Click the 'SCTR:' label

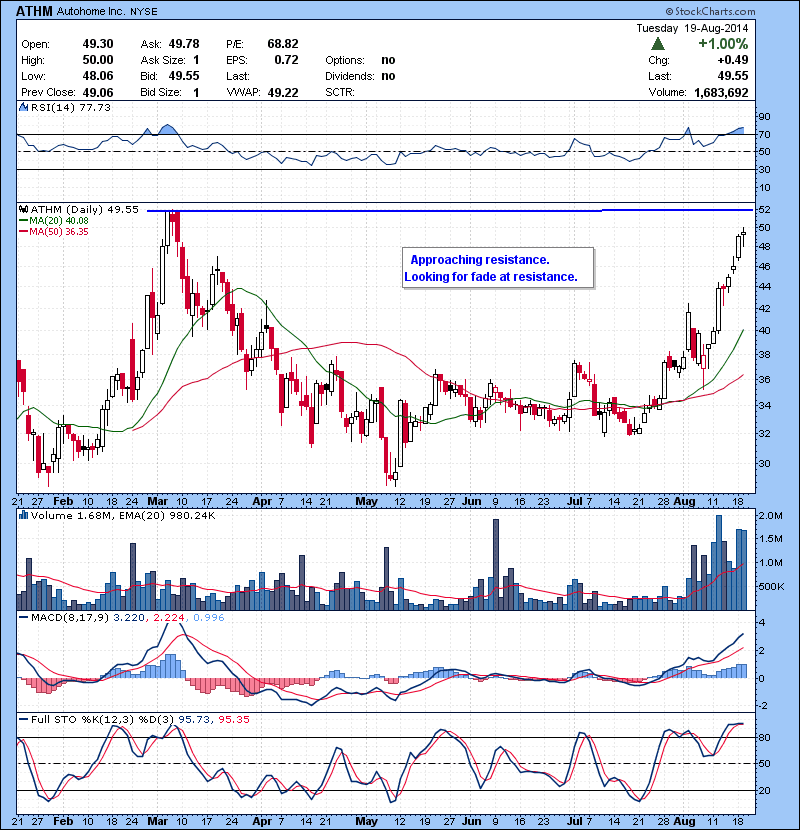[340, 93]
